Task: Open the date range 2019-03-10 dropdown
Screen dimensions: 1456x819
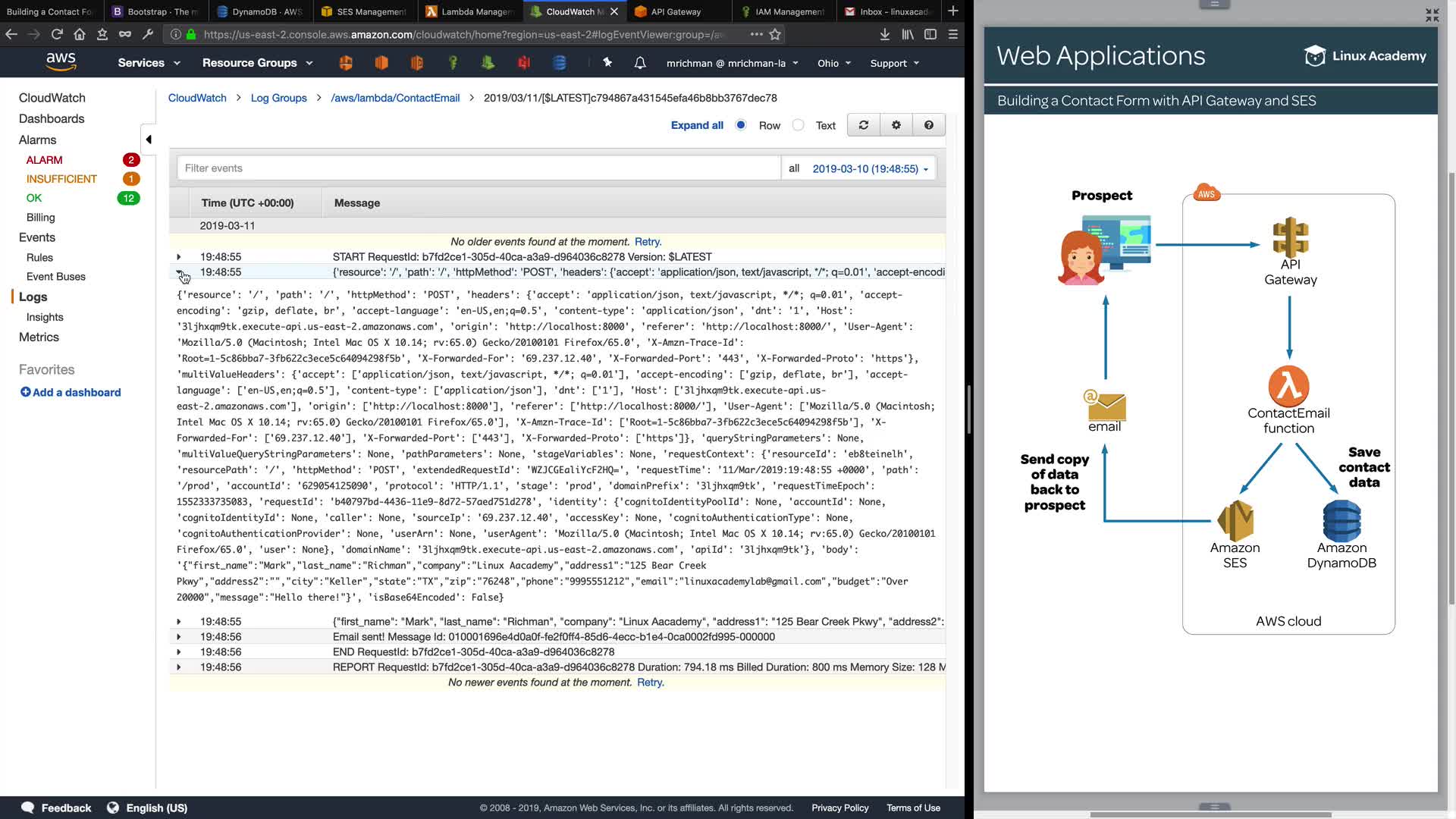Action: (x=870, y=168)
